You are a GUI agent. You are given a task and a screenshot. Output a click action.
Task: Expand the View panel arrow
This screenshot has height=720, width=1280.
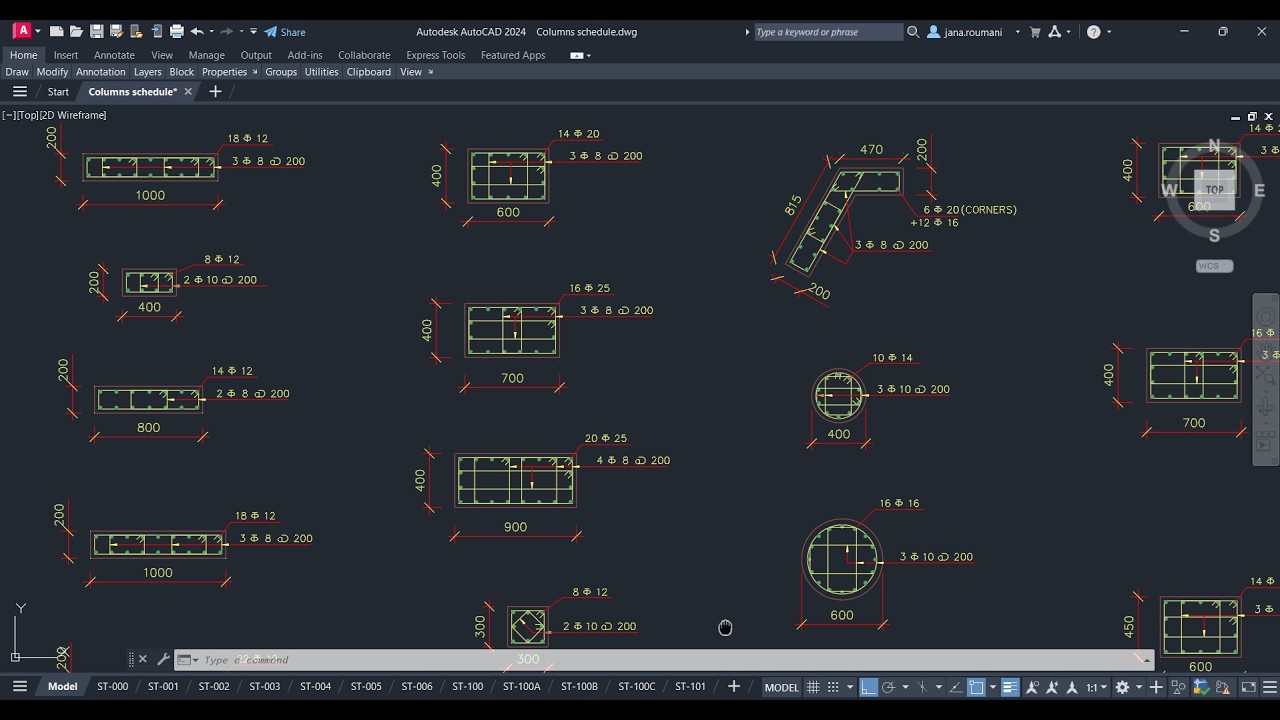click(x=431, y=72)
